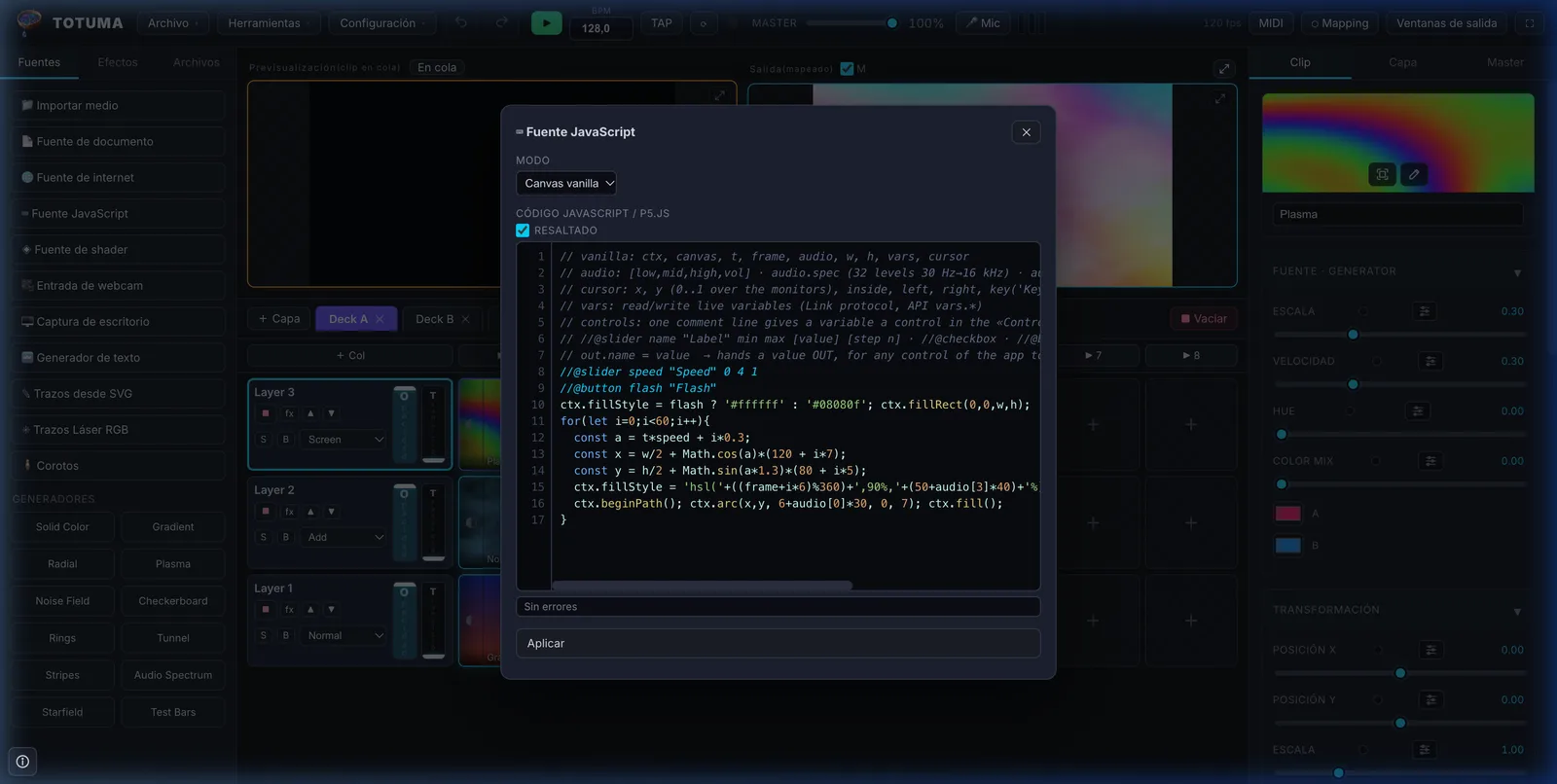
Task: Click the info icon at bottom left corner
Action: 22,762
